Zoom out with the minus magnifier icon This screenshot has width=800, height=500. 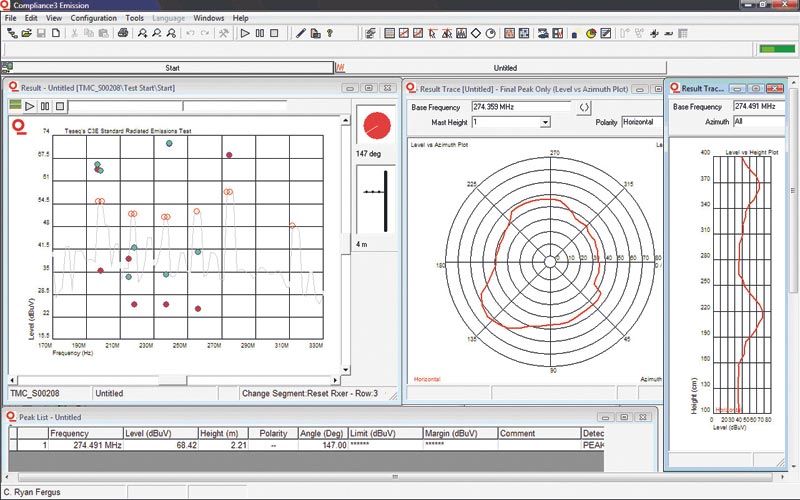pos(157,34)
